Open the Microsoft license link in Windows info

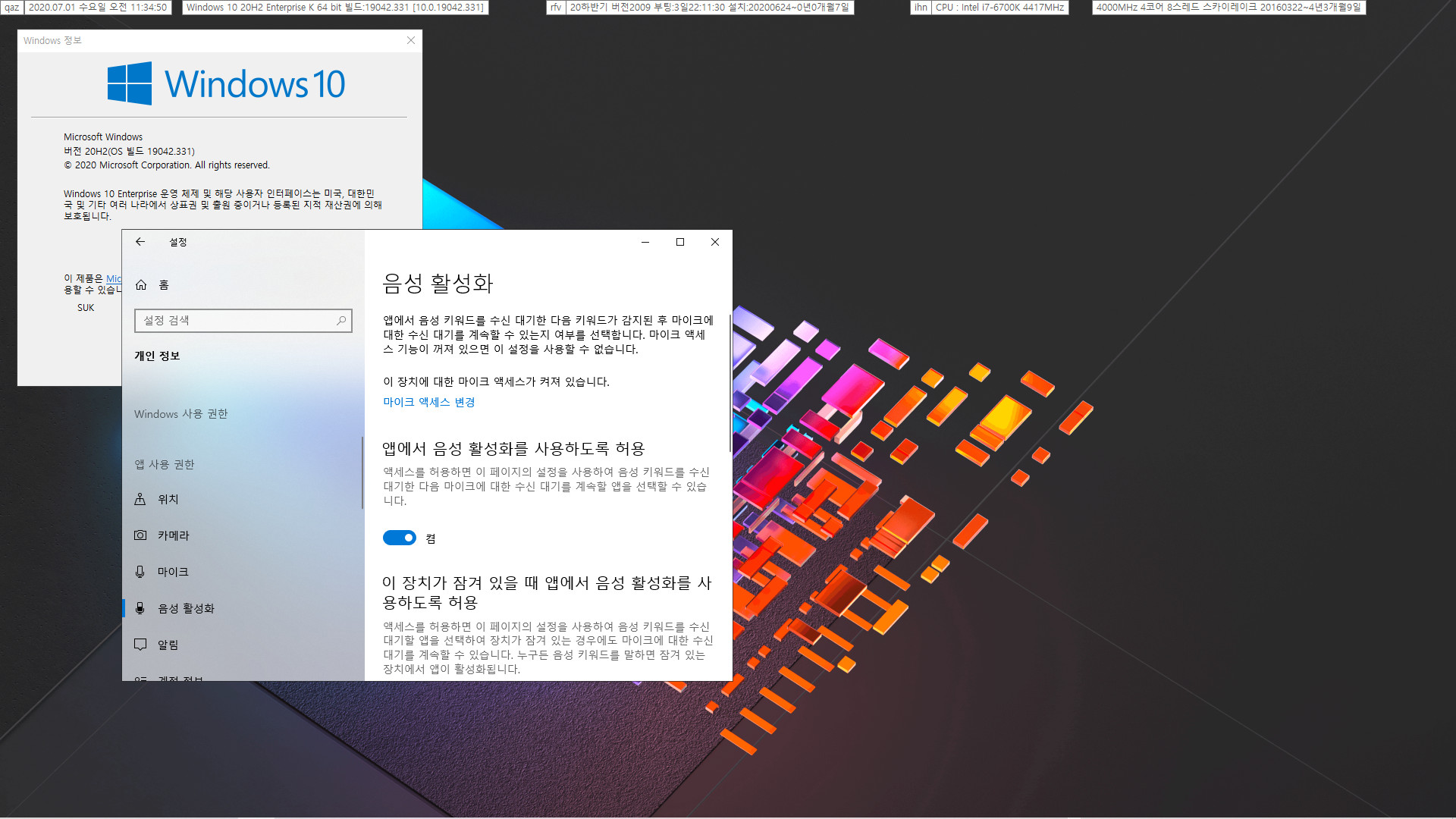click(114, 279)
